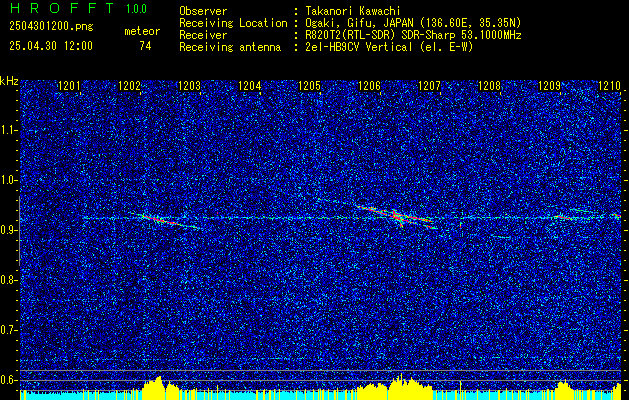Click the filename 2504301200.png
This screenshot has width=629, height=400.
point(51,27)
